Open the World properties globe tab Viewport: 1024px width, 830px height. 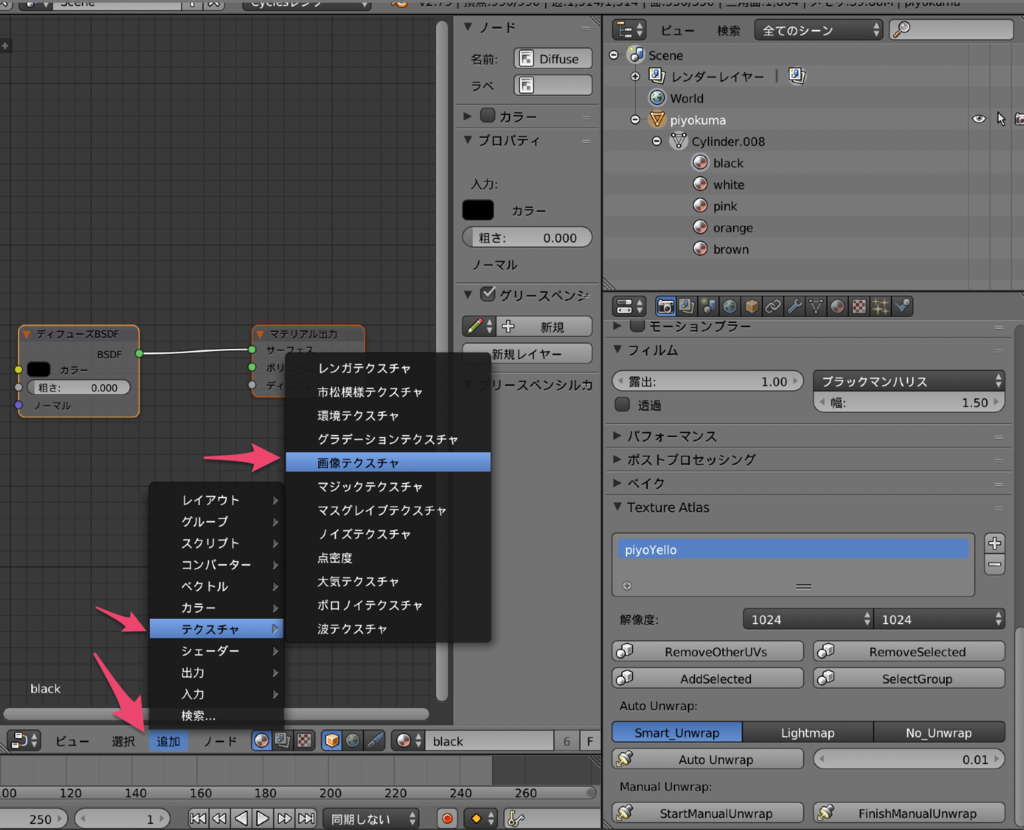click(730, 306)
